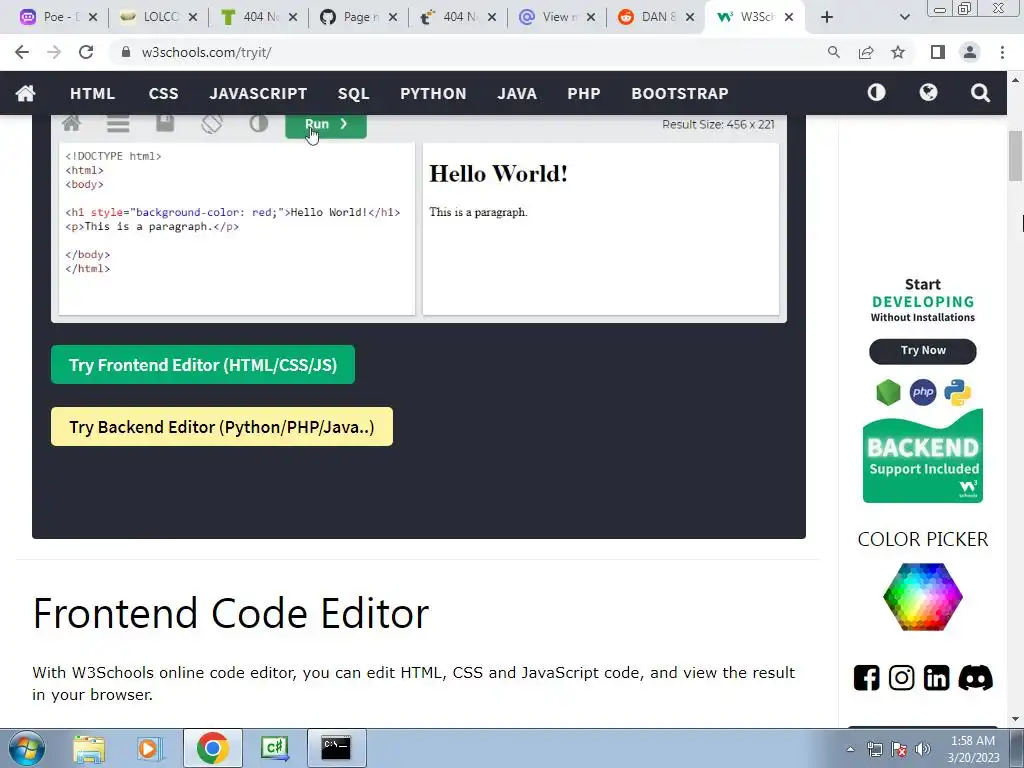The height and width of the screenshot is (768, 1024).
Task: Reload the page with refresh icon
Action: point(86,52)
